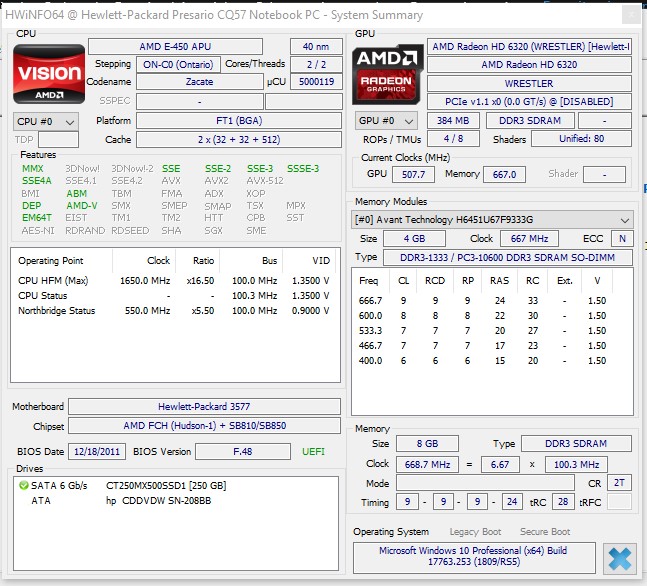The width and height of the screenshot is (647, 586).
Task: Click the ECC N indicator
Action: (x=622, y=239)
